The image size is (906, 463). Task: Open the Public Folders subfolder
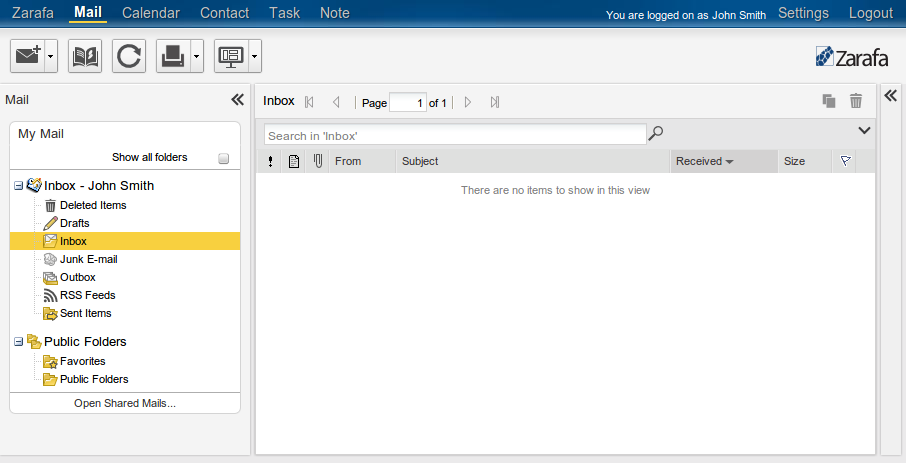tap(94, 379)
